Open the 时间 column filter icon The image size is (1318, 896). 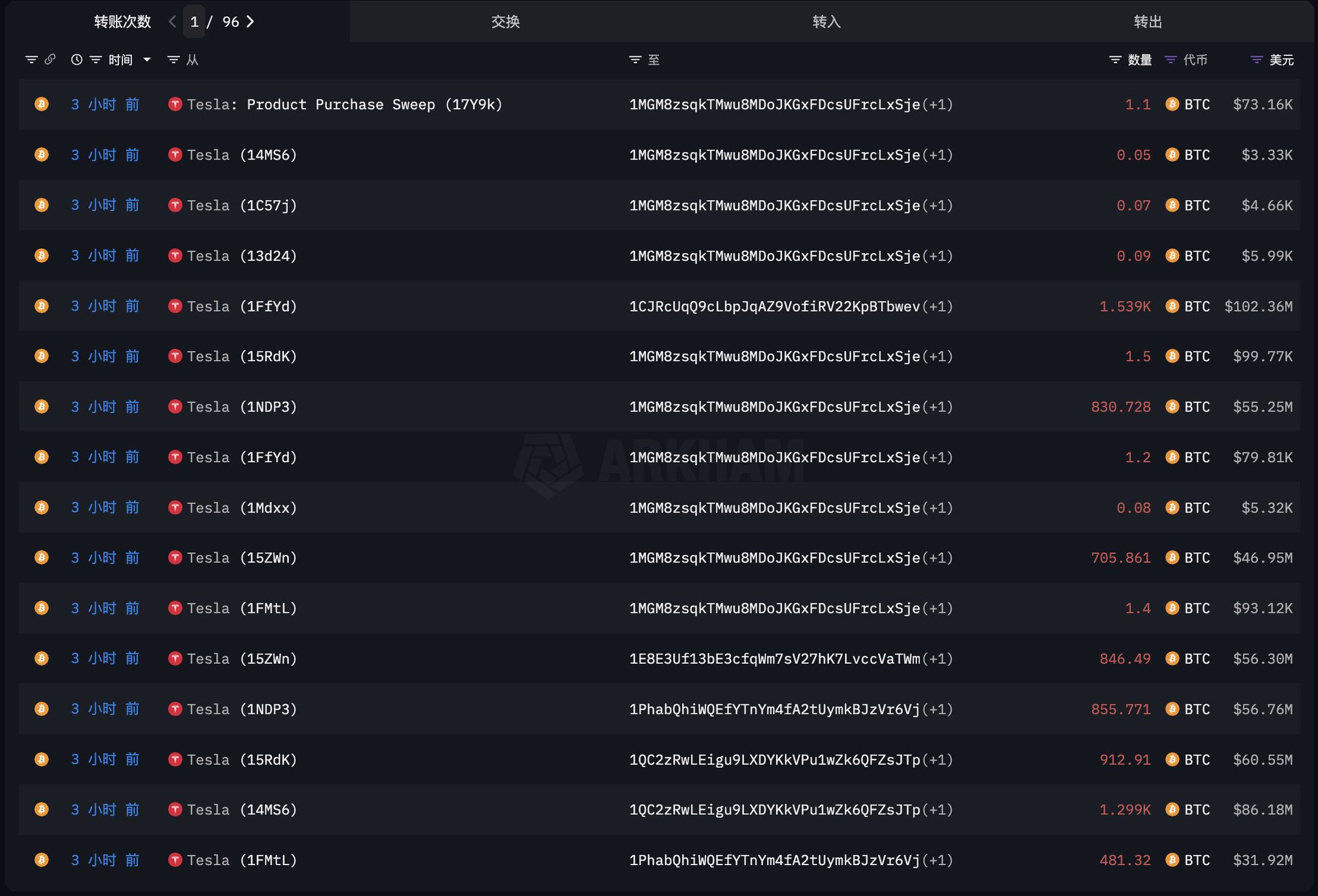click(96, 60)
